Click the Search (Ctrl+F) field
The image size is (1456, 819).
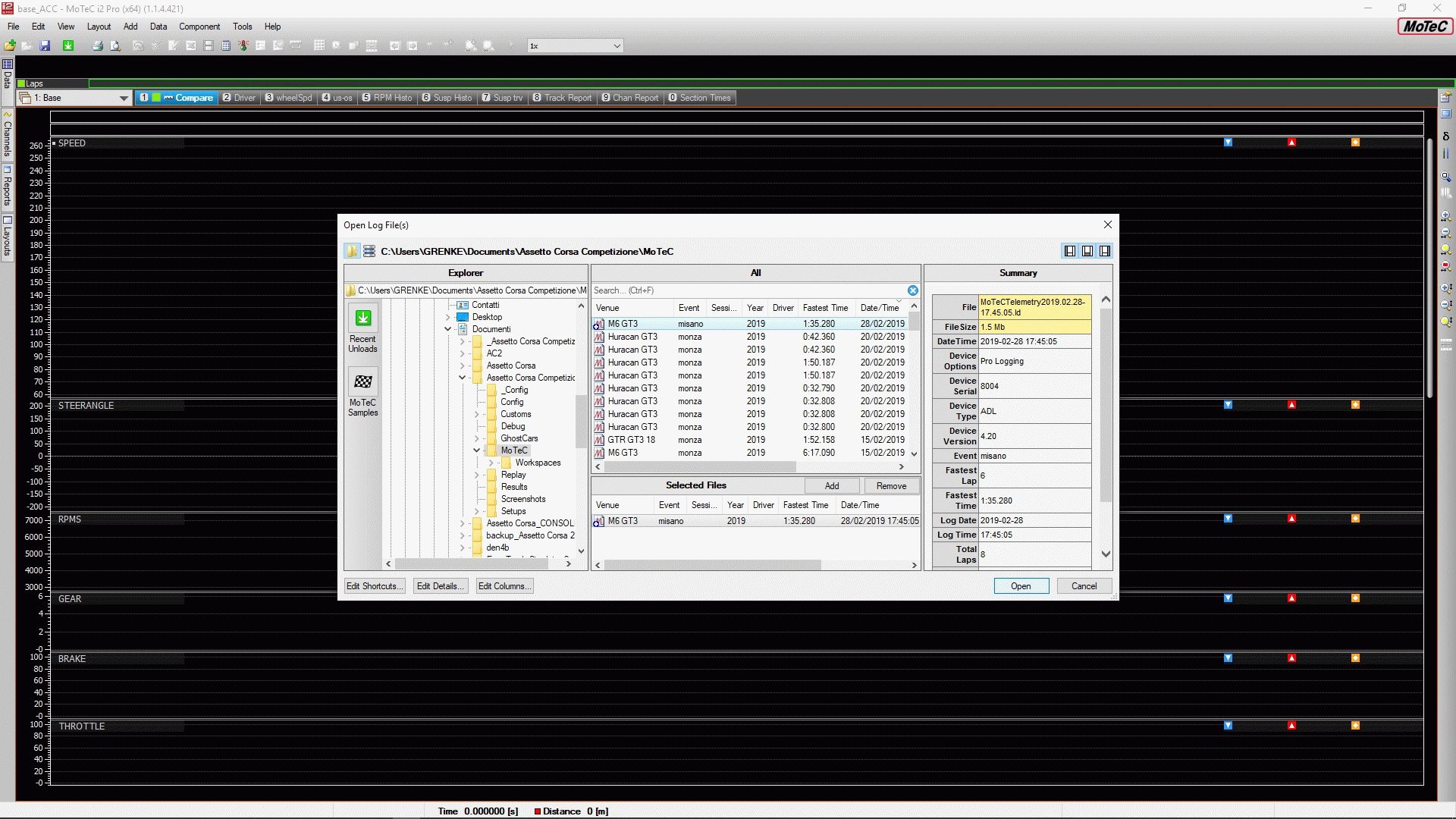pos(749,290)
